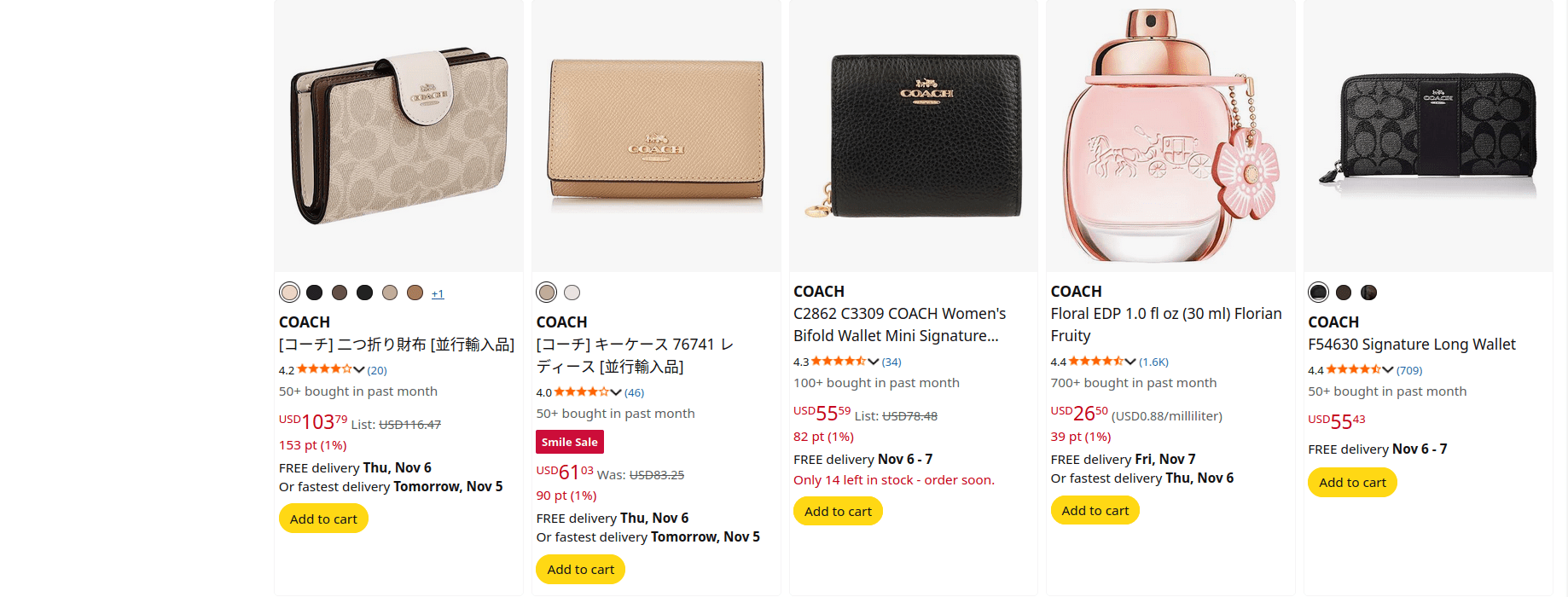
Task: Expand the rating details for Floral EDP
Action: [1130, 362]
